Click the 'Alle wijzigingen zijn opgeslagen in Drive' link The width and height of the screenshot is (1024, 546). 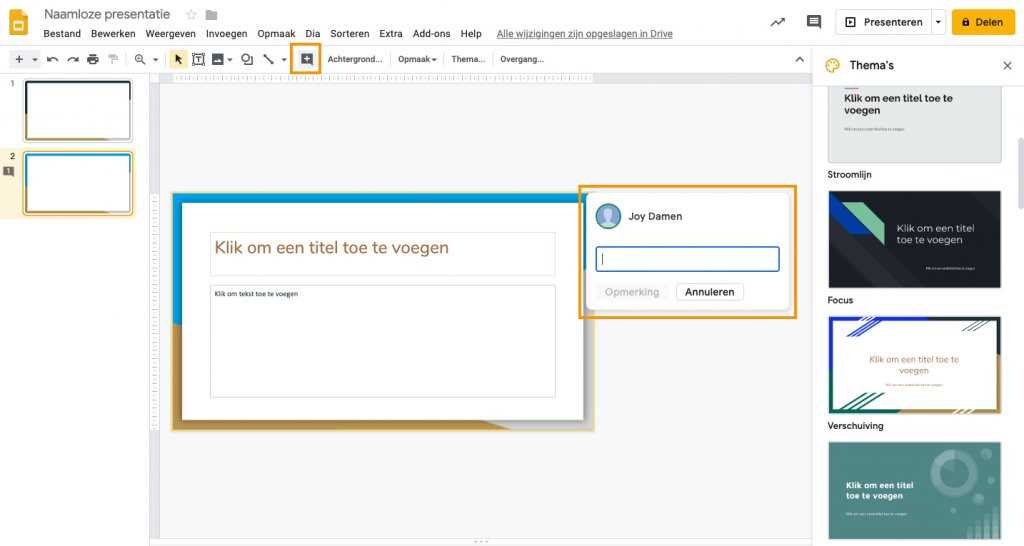click(x=584, y=34)
